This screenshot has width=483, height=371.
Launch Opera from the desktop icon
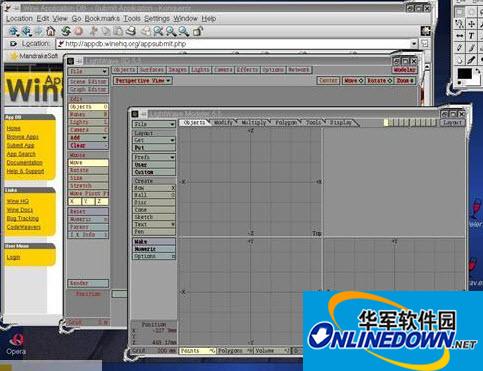pos(16,344)
